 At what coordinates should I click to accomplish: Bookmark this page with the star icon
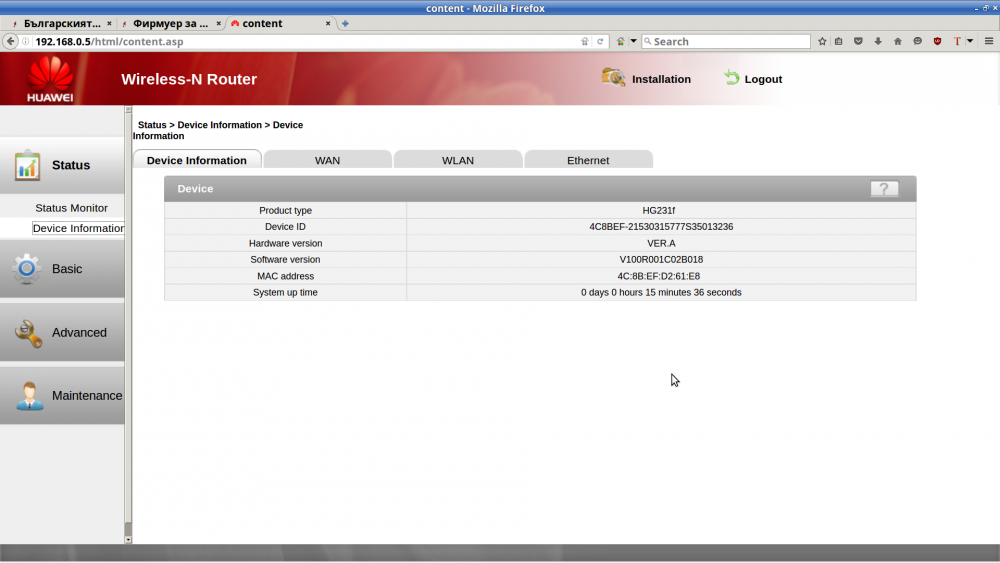[822, 41]
